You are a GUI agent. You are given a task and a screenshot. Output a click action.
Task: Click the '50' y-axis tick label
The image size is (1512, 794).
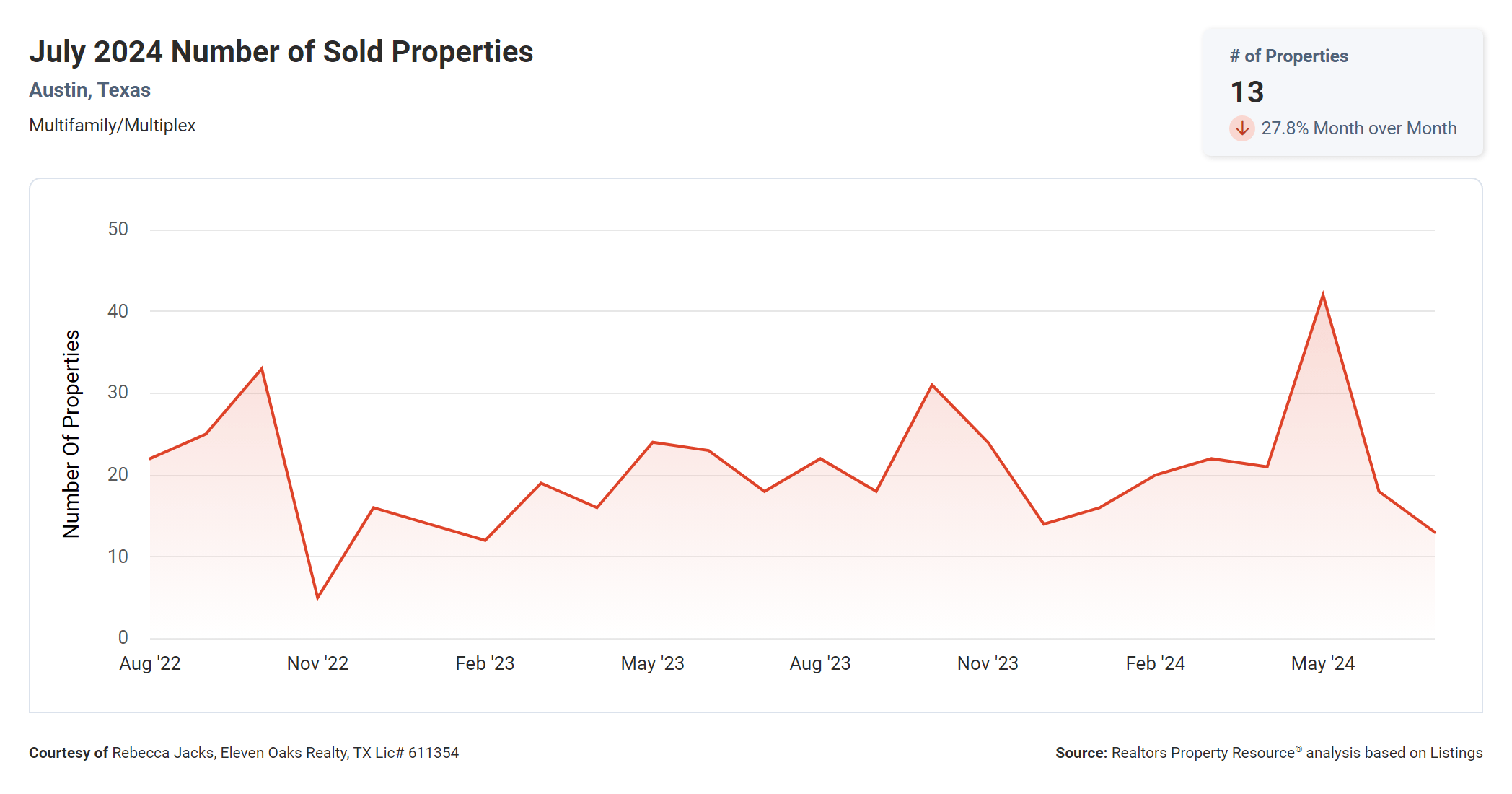coord(118,230)
